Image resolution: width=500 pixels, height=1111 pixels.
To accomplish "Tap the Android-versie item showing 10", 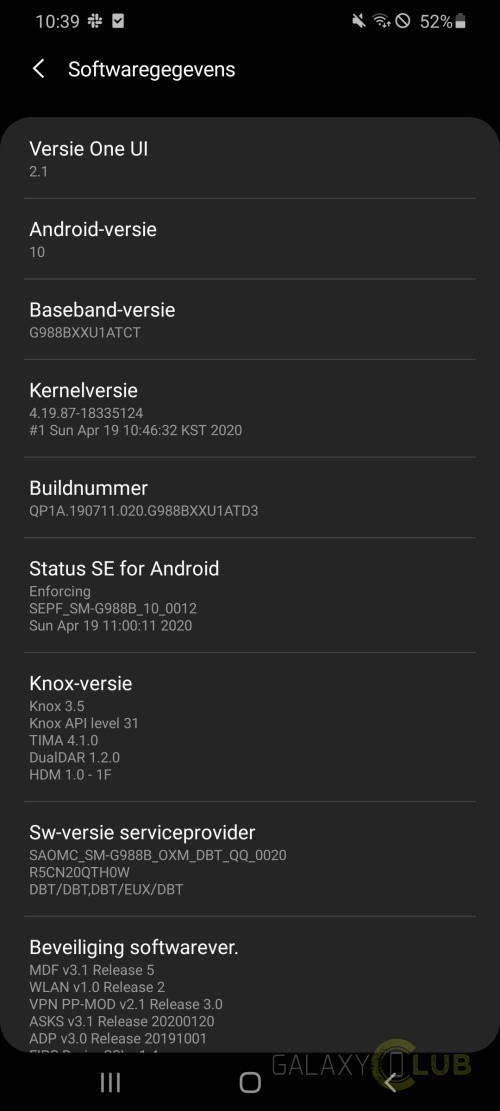I will pos(250,239).
